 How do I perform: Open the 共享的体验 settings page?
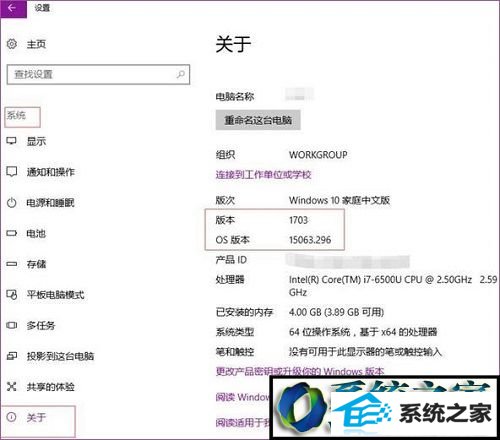51,387
